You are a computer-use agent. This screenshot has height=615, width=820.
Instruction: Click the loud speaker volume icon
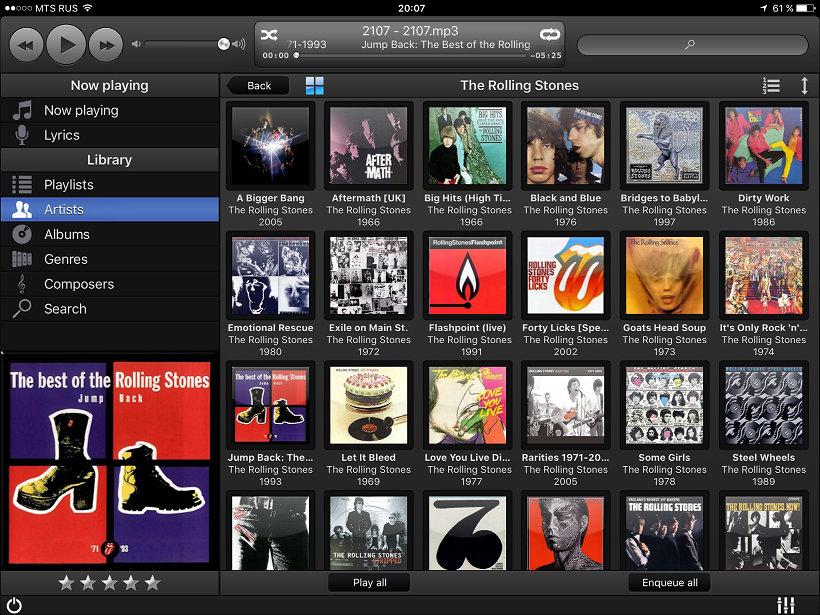click(x=238, y=44)
